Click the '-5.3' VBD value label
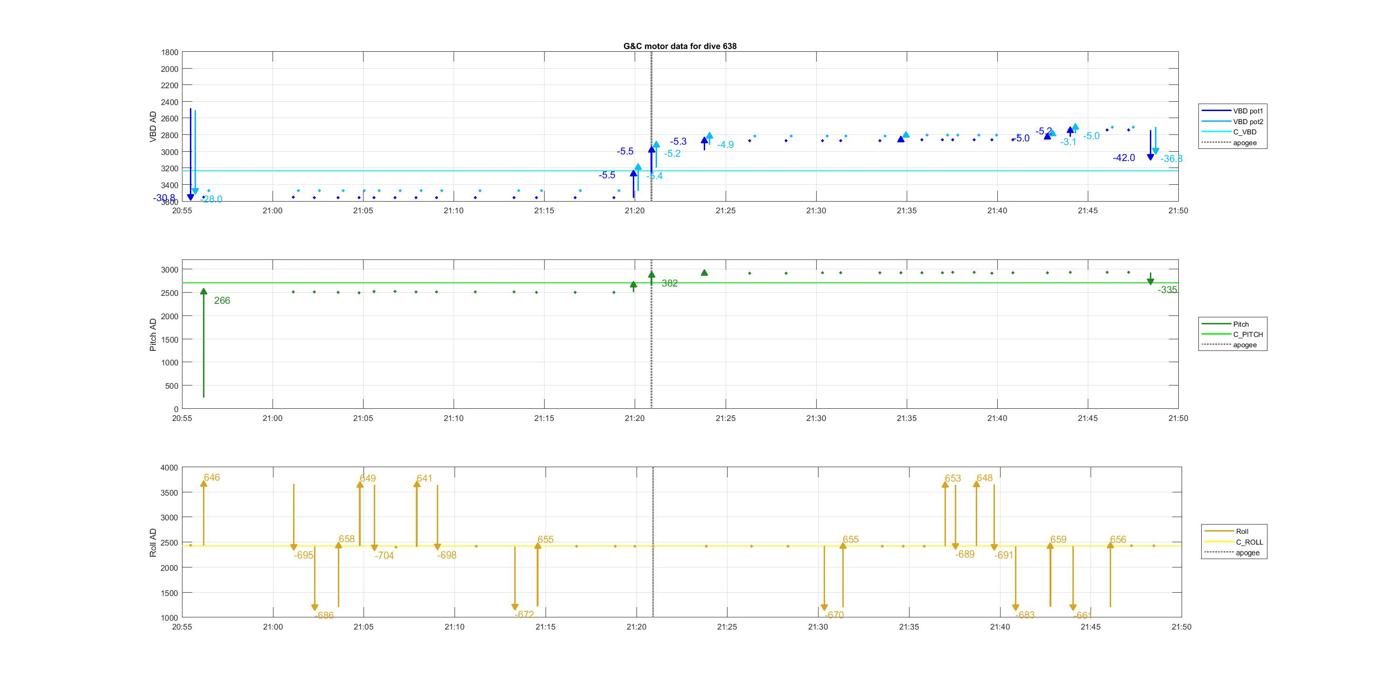The width and height of the screenshot is (1400, 693). (x=678, y=142)
